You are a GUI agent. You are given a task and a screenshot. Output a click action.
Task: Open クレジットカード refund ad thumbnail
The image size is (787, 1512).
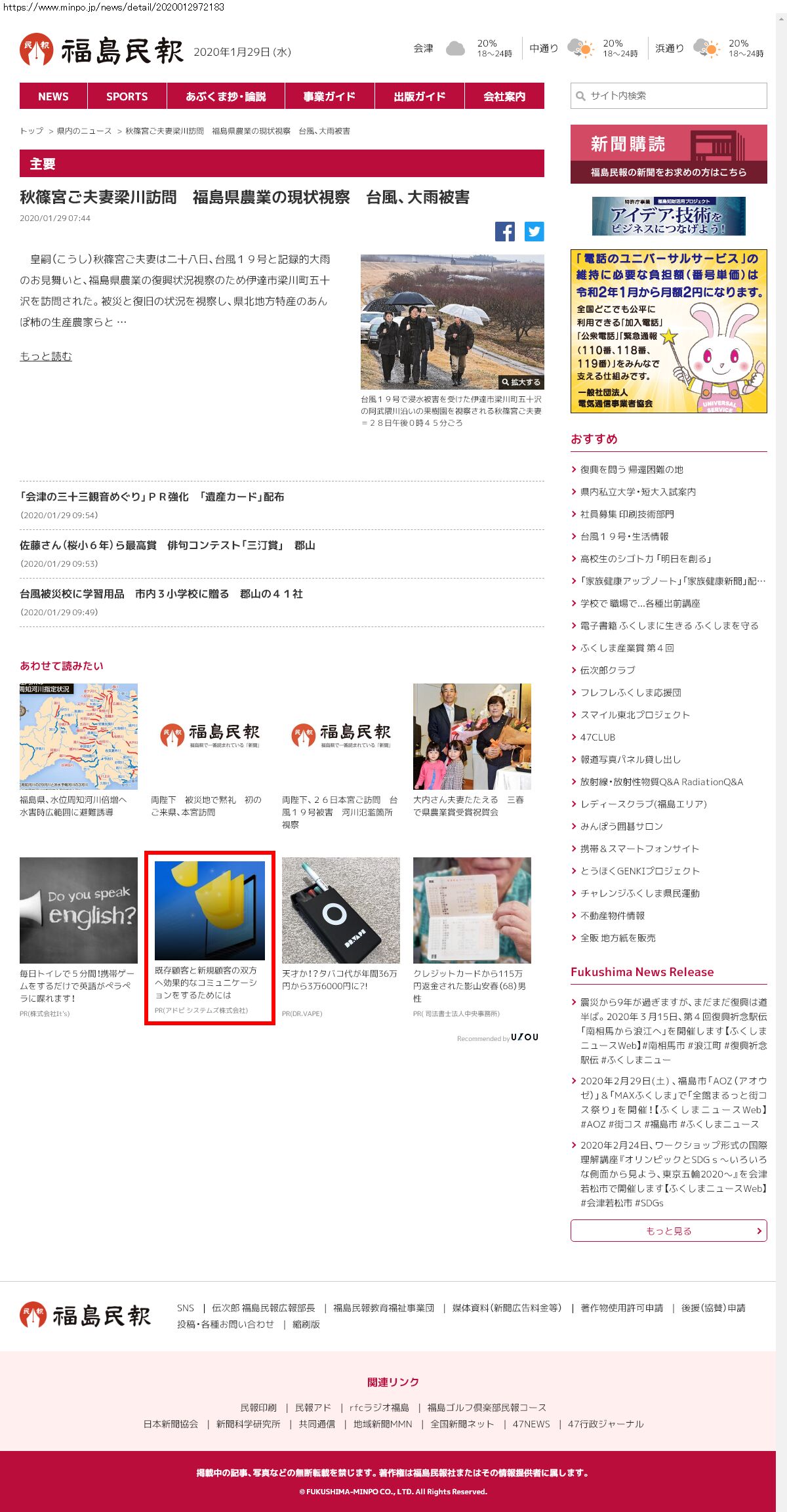(472, 910)
